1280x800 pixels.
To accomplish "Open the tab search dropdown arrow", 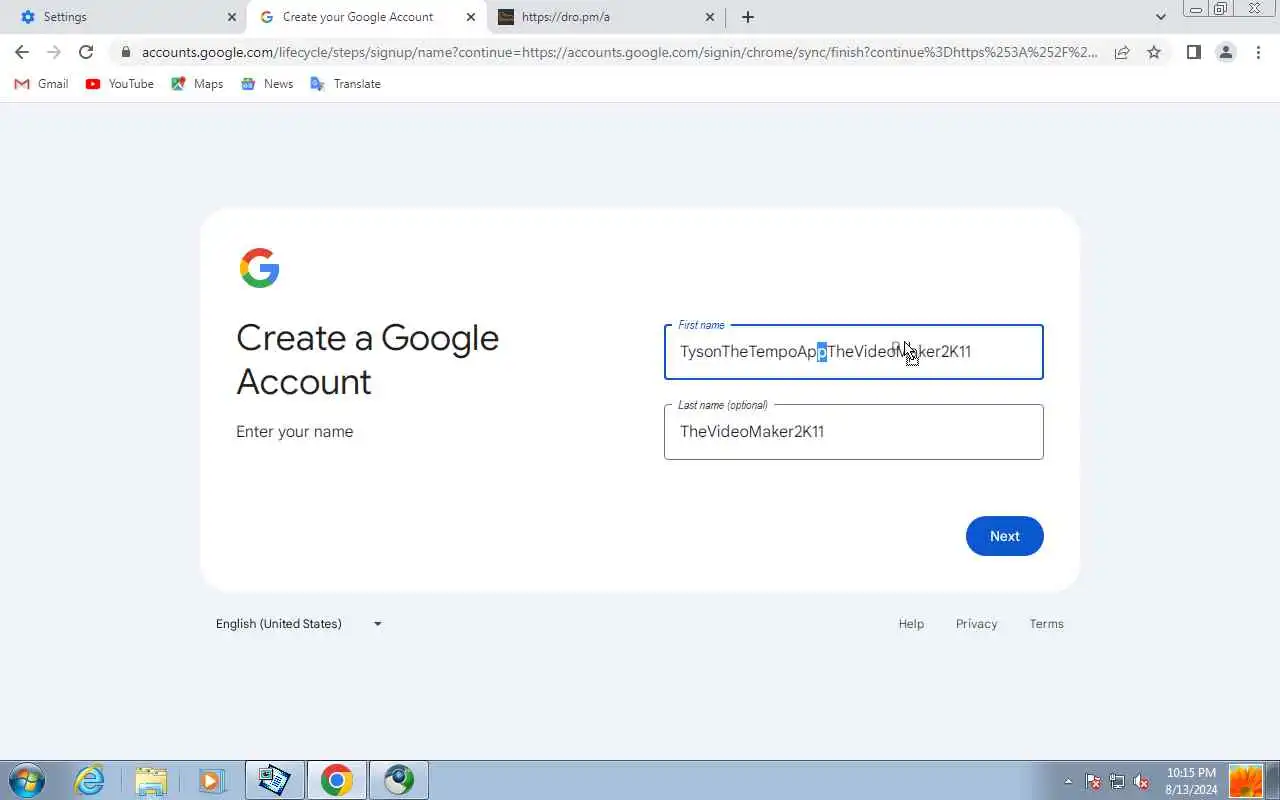I will pos(1161,17).
